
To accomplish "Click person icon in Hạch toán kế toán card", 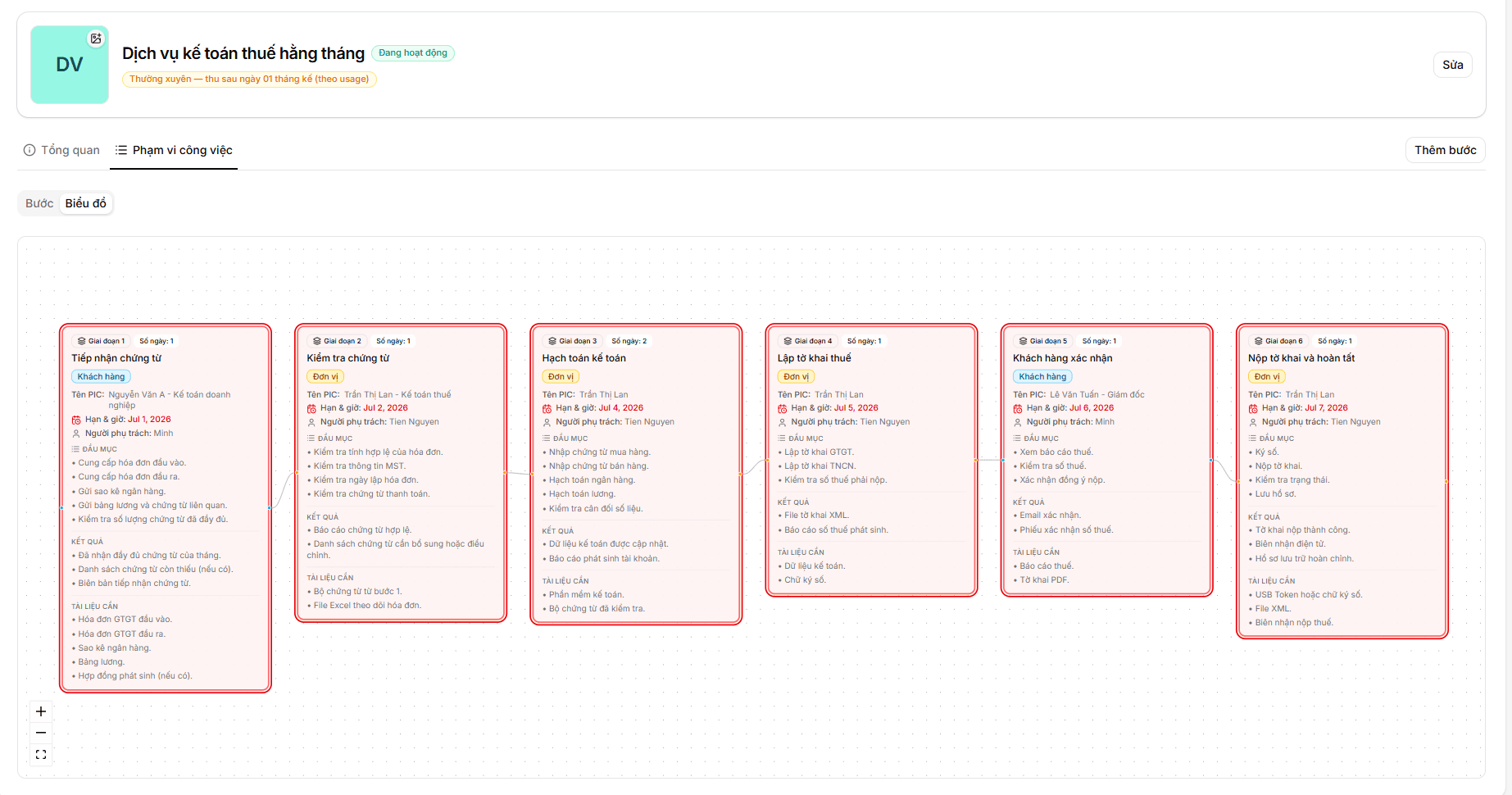I will [x=547, y=422].
